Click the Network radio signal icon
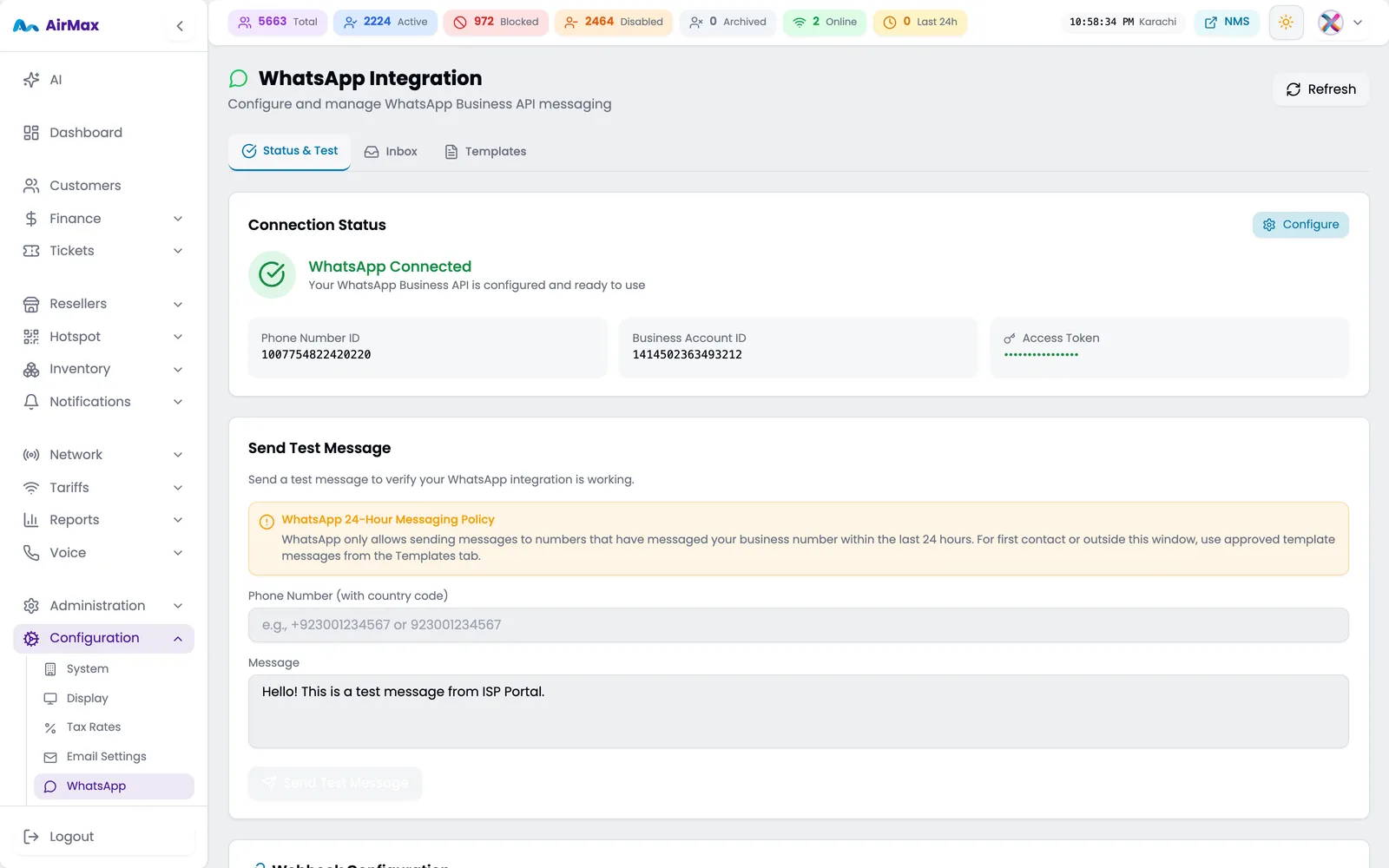The width and height of the screenshot is (1389, 868). 31,455
